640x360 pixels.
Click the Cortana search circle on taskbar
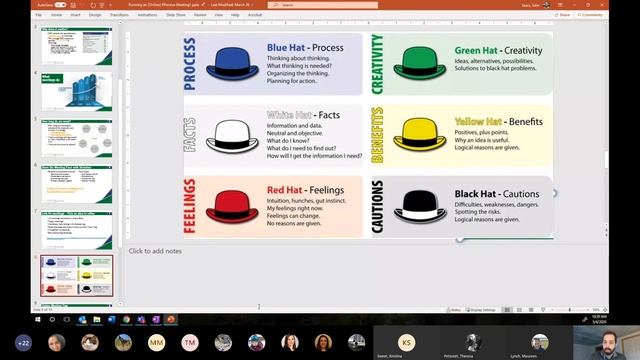52,320
